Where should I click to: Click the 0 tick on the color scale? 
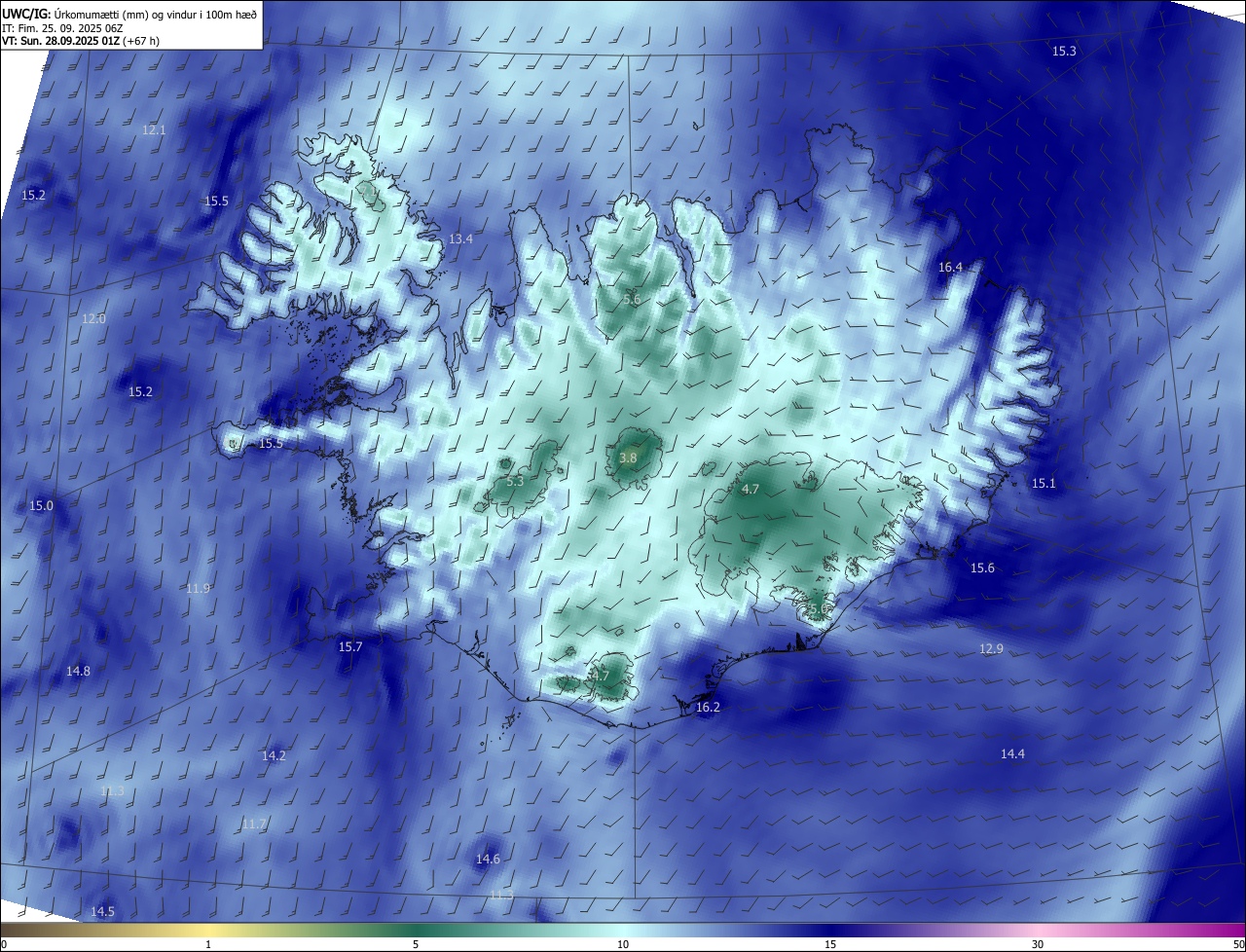(4, 944)
